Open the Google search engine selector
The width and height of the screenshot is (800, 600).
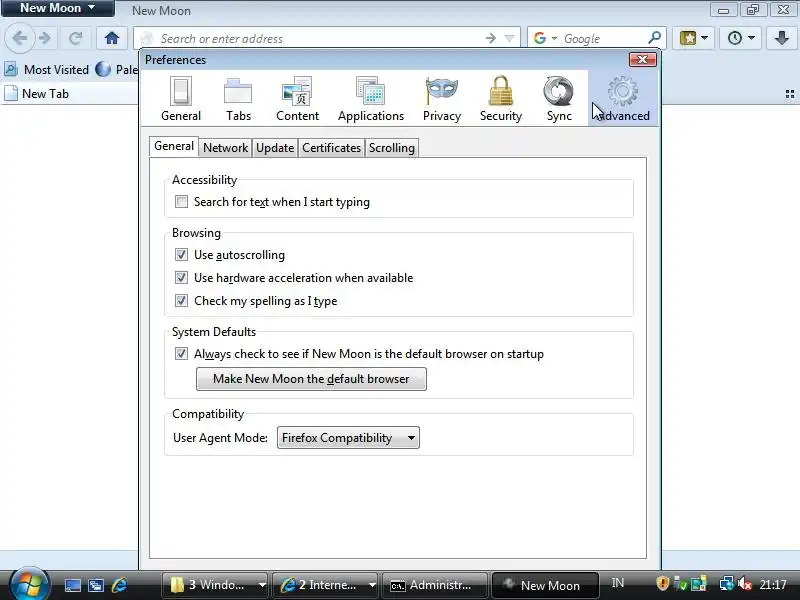(545, 38)
